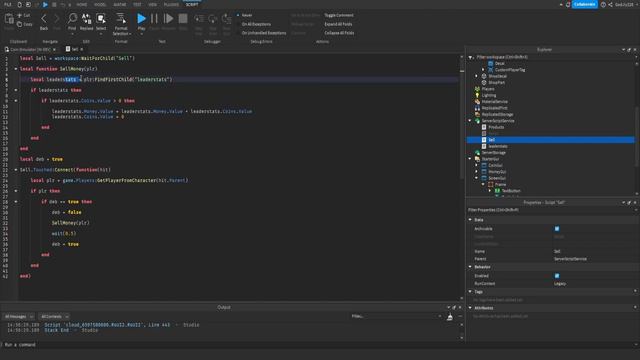The image size is (640, 360).
Task: Collapse the Behavior properties section
Action: [x=470, y=267]
